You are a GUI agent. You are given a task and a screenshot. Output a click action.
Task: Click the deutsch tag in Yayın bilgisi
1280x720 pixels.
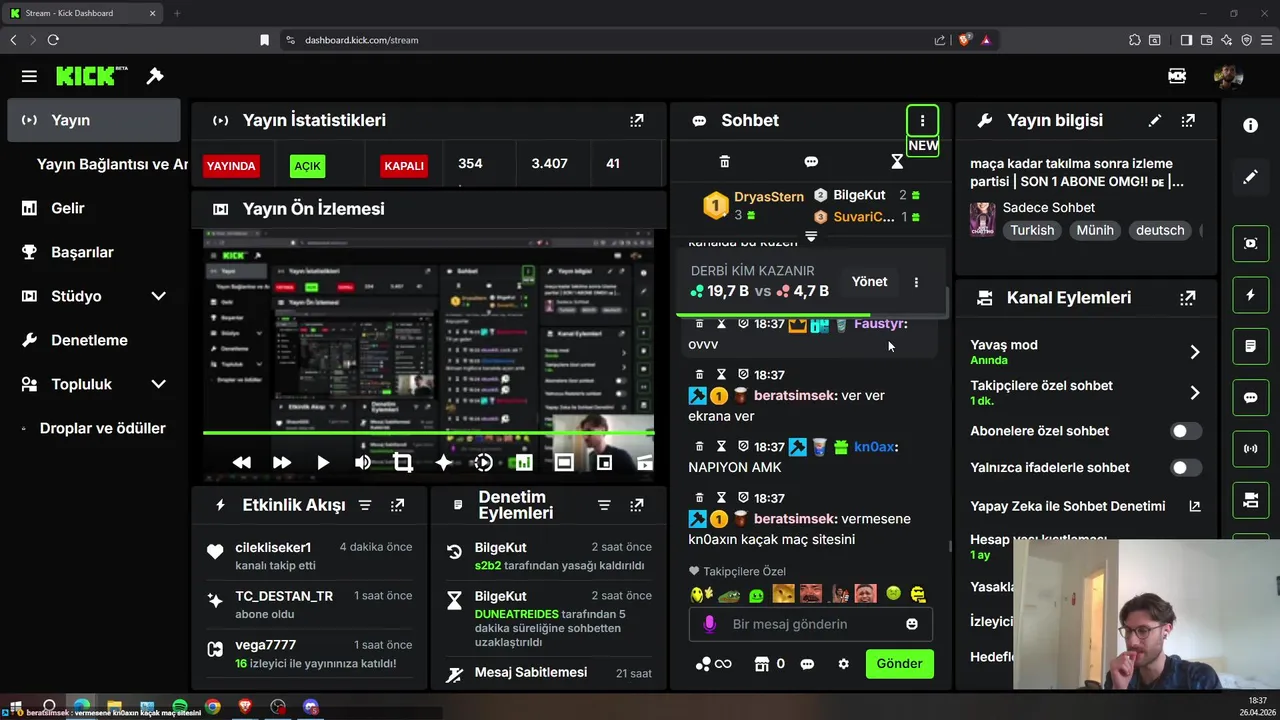1160,230
